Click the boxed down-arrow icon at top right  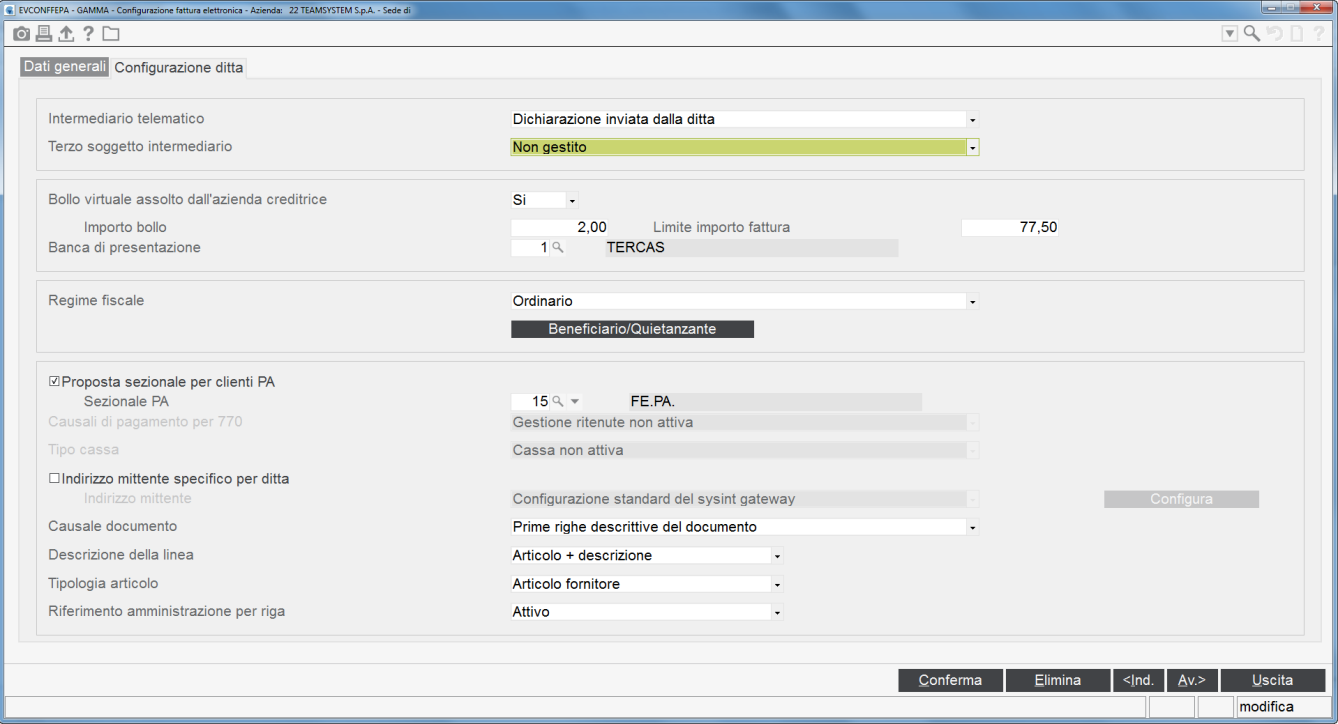tap(1230, 34)
